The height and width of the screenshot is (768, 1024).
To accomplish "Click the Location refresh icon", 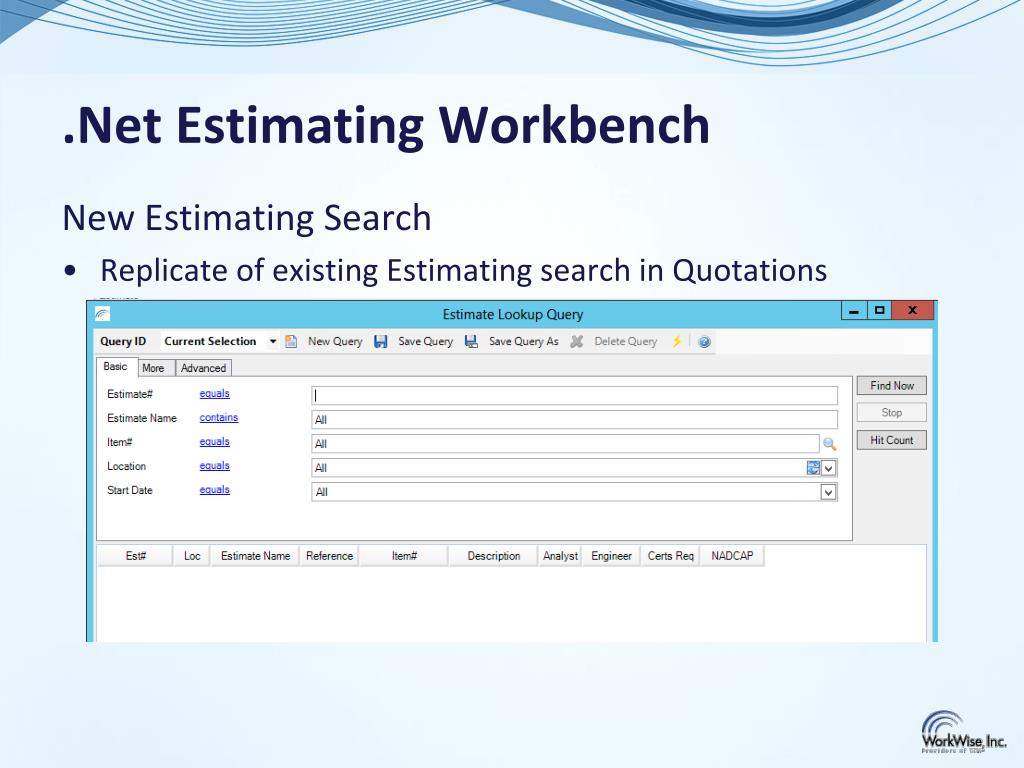I will (813, 468).
